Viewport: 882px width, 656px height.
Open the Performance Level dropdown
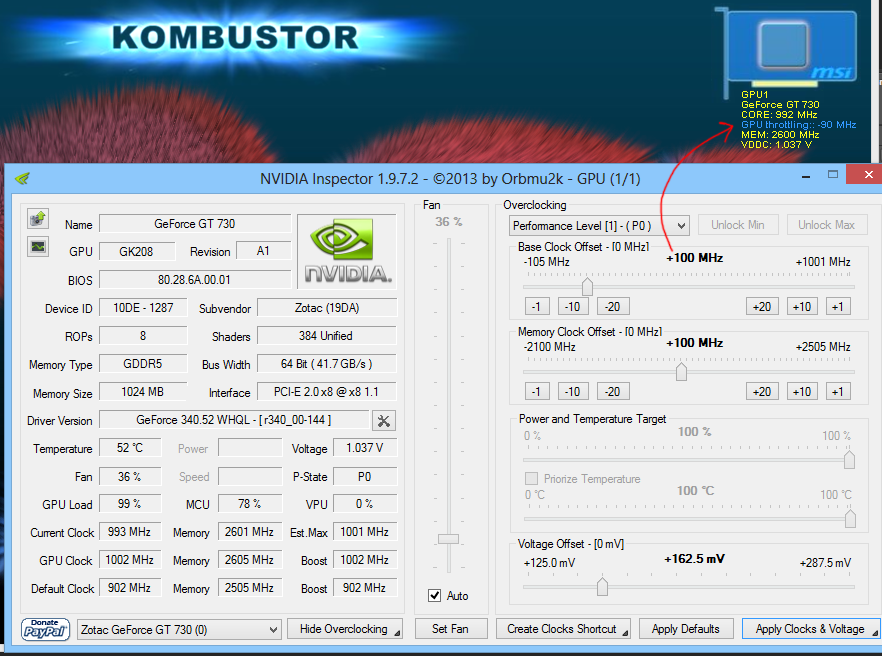coord(598,226)
